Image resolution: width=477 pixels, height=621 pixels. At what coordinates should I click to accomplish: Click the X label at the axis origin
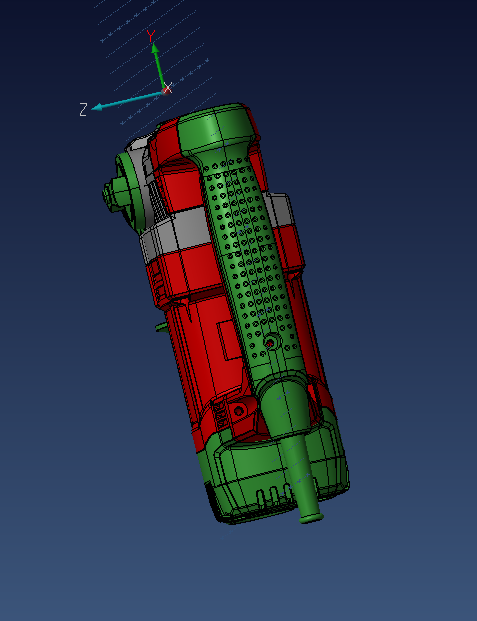coord(168,88)
